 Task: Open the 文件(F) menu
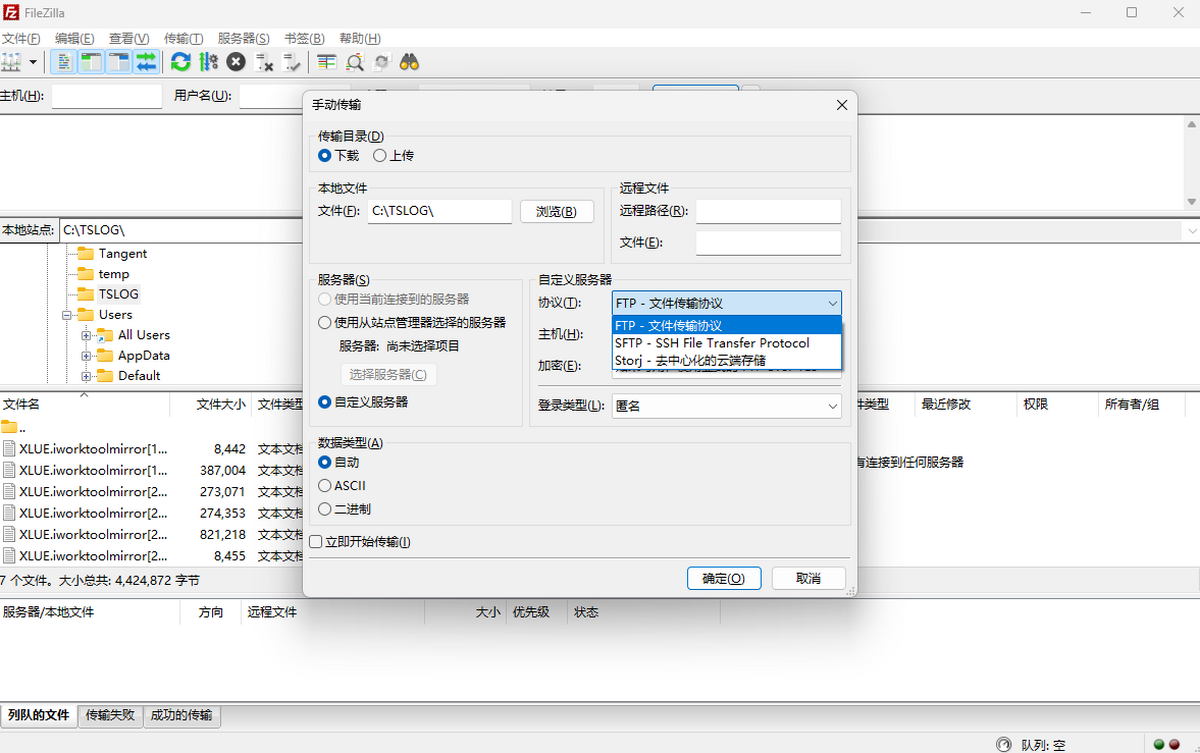pyautogui.click(x=21, y=38)
